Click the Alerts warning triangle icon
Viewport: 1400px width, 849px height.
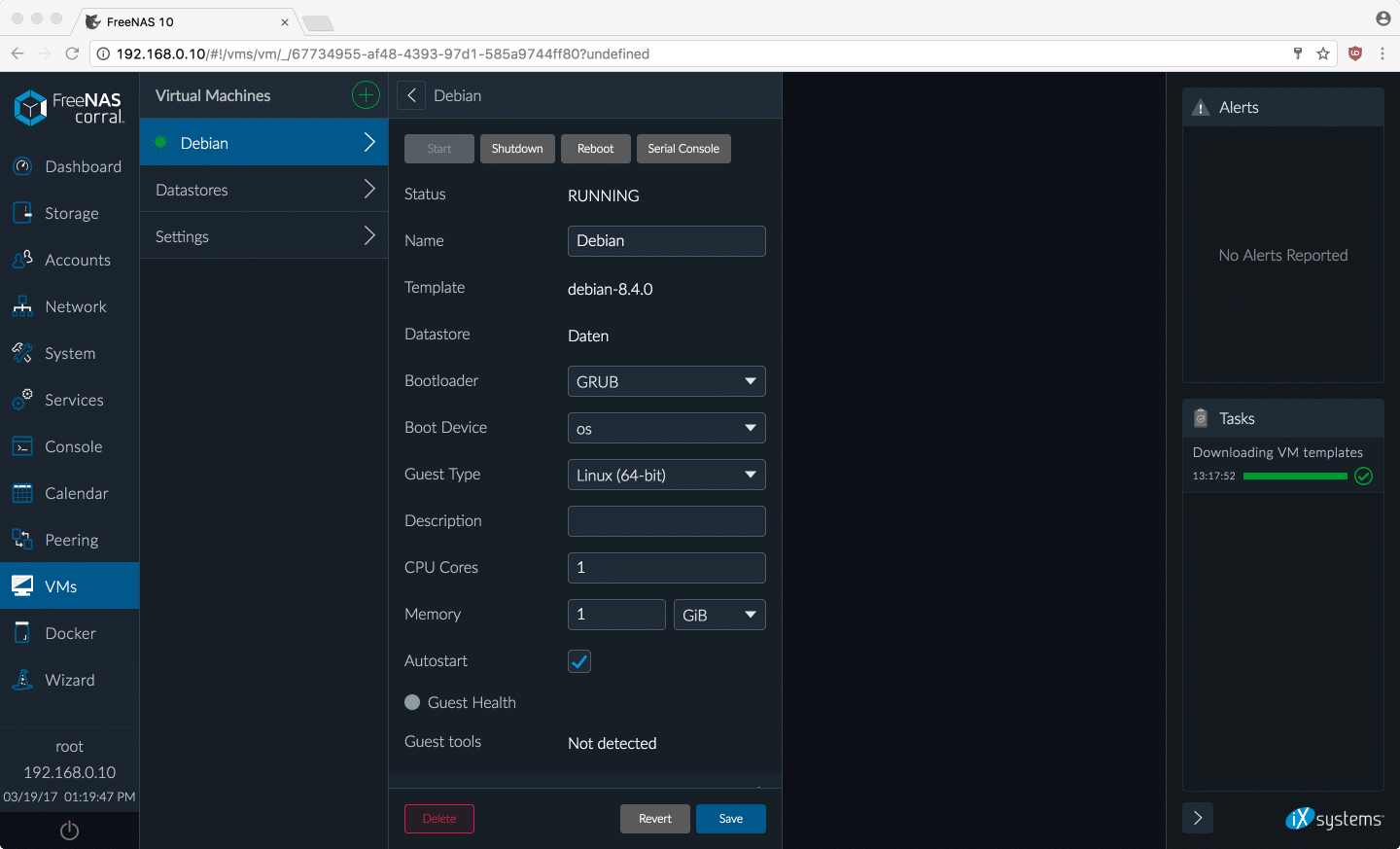click(1202, 108)
